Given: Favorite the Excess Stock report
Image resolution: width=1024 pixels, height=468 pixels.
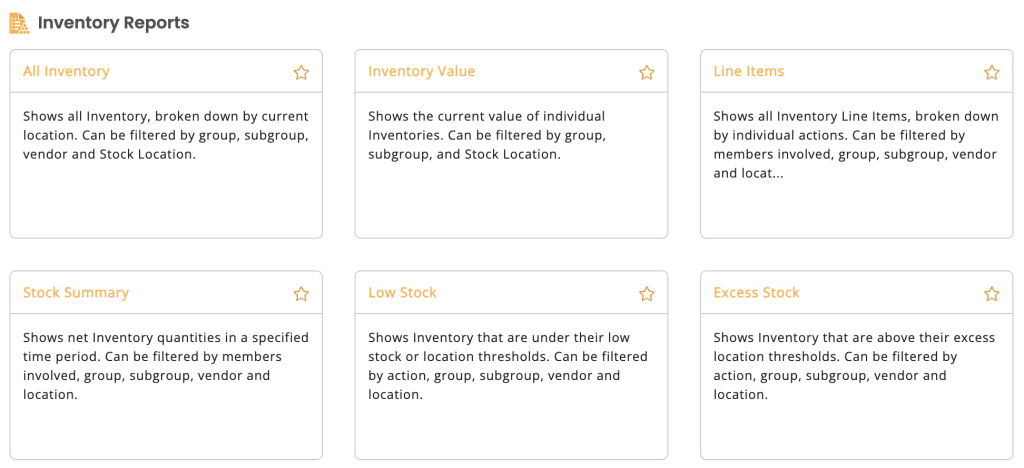Looking at the screenshot, I should coord(991,294).
